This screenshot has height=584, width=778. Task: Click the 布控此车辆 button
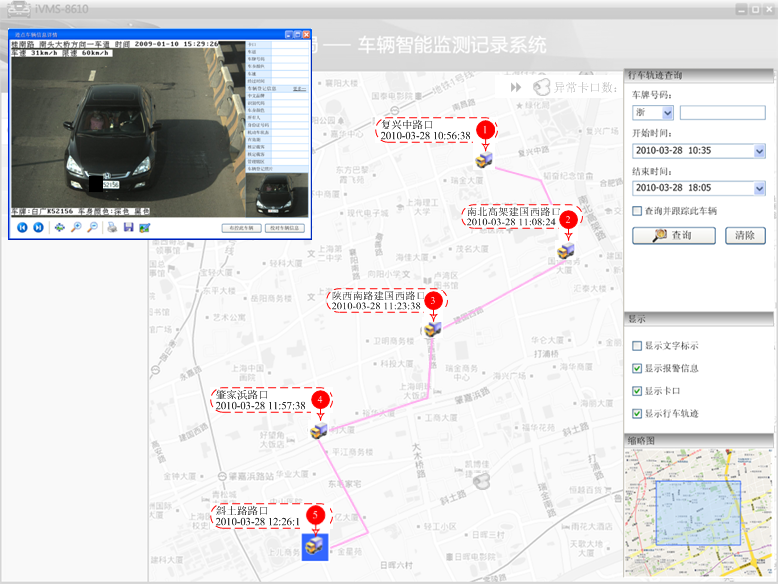(241, 228)
